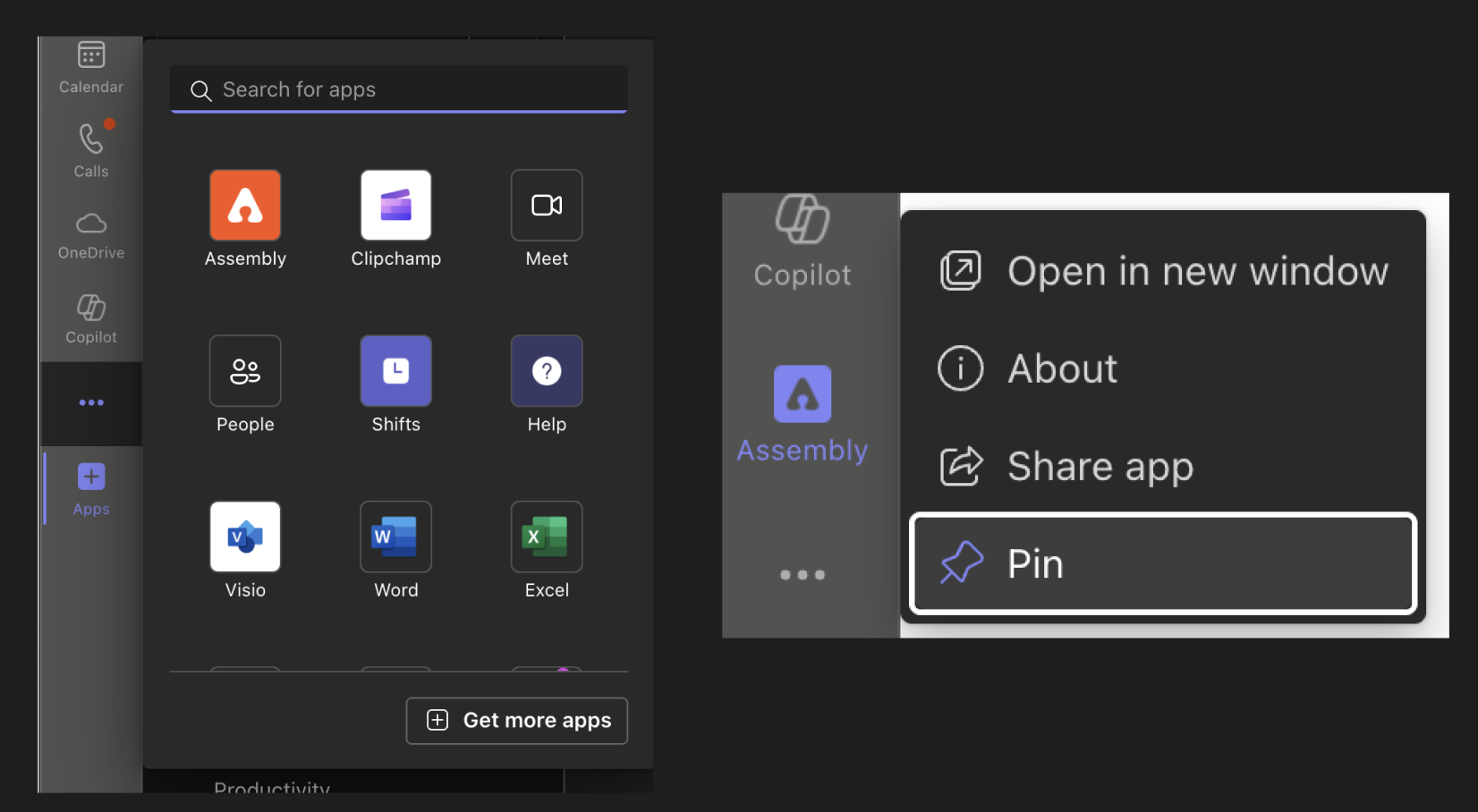Select Share app in the context menu
Screen dimensions: 1478x812
tap(1163, 466)
